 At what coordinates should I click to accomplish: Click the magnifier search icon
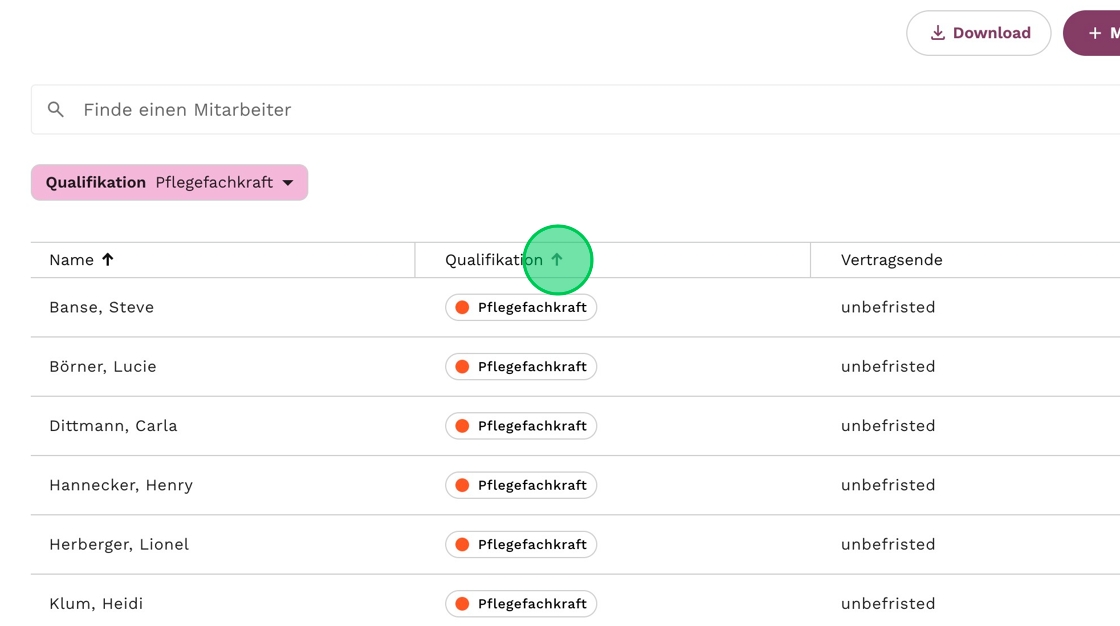56,110
